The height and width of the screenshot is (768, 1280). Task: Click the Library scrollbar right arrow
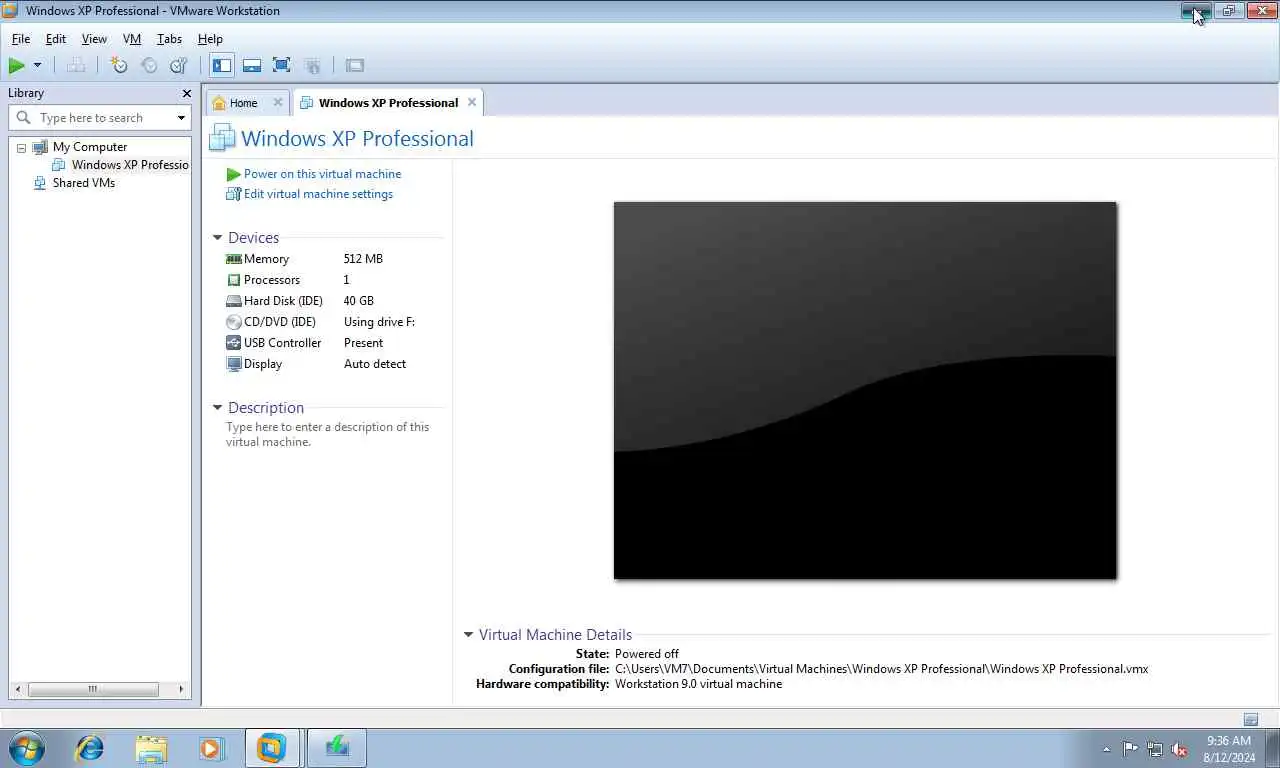(x=181, y=689)
